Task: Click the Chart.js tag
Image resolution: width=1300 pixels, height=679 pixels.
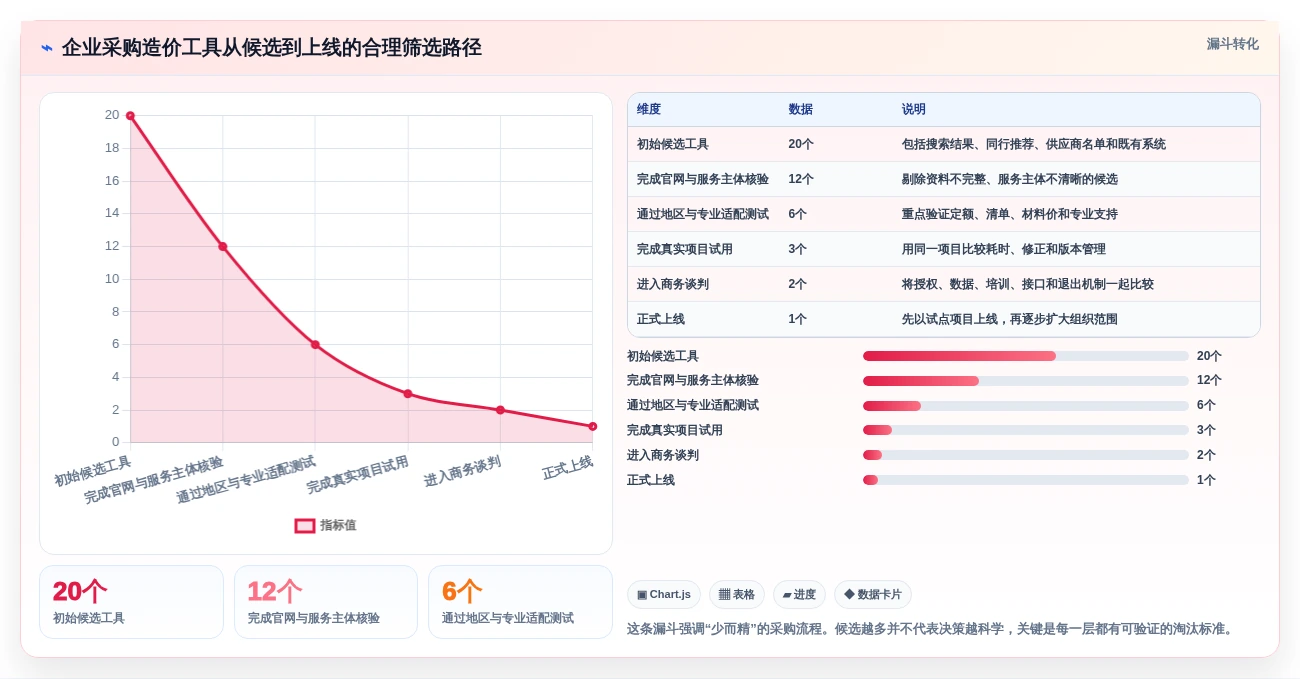Action: pyautogui.click(x=664, y=594)
